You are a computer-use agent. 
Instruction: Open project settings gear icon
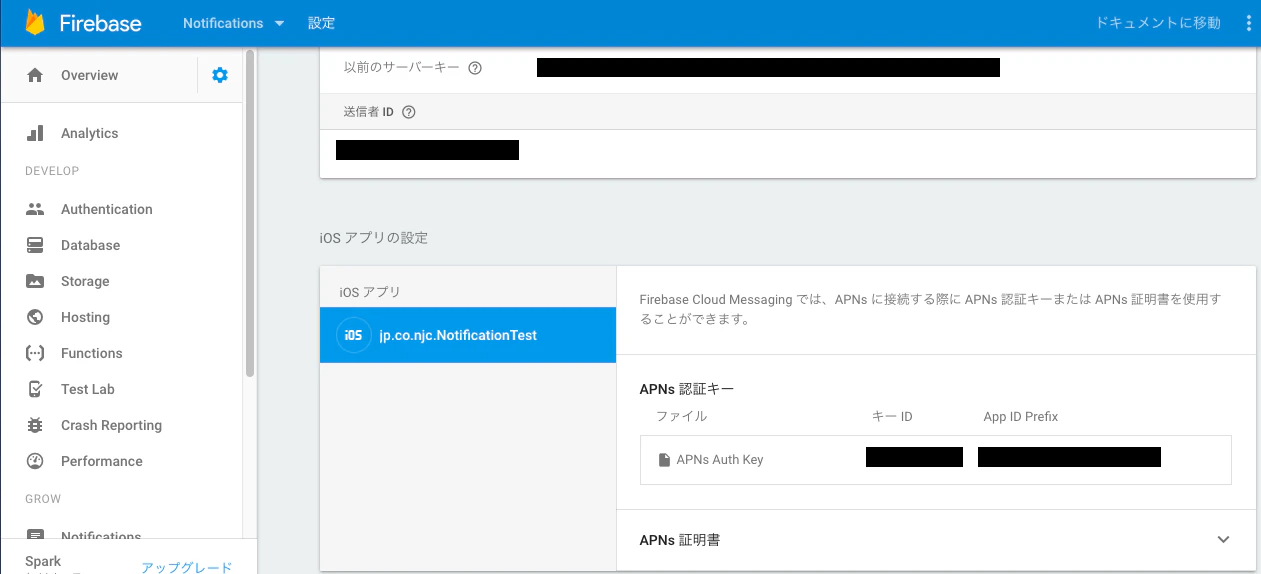[220, 75]
